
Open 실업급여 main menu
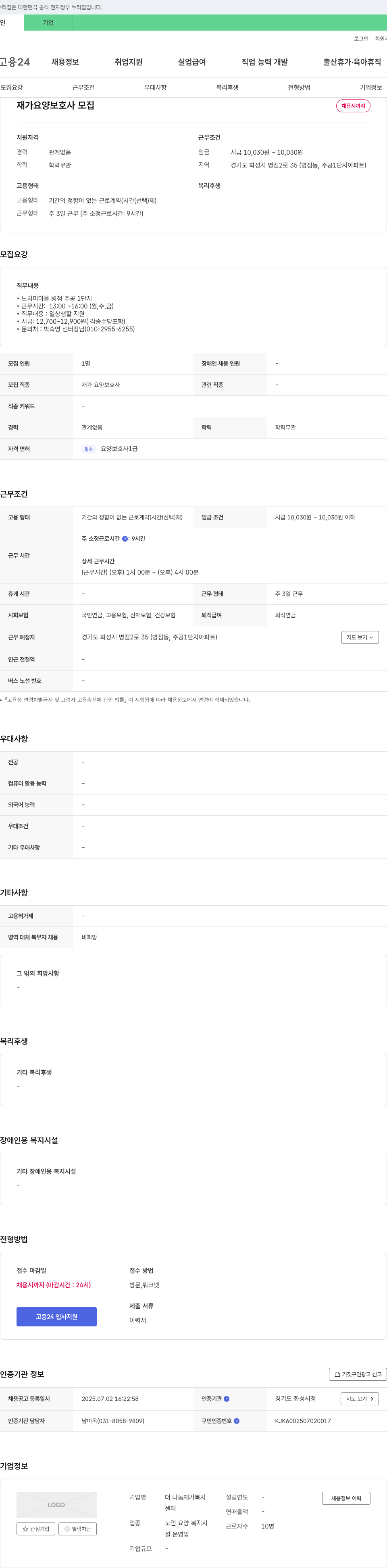point(192,62)
